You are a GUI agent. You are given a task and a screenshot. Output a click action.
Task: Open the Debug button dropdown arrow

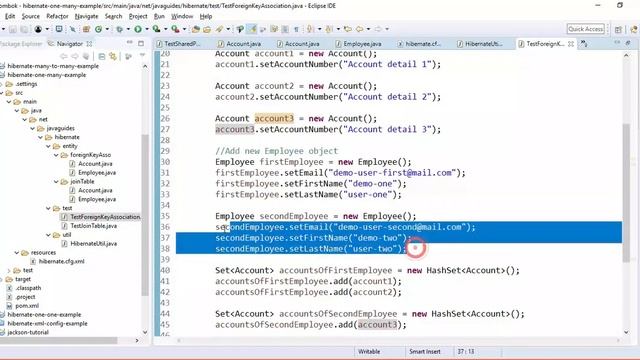[x=128, y=29]
